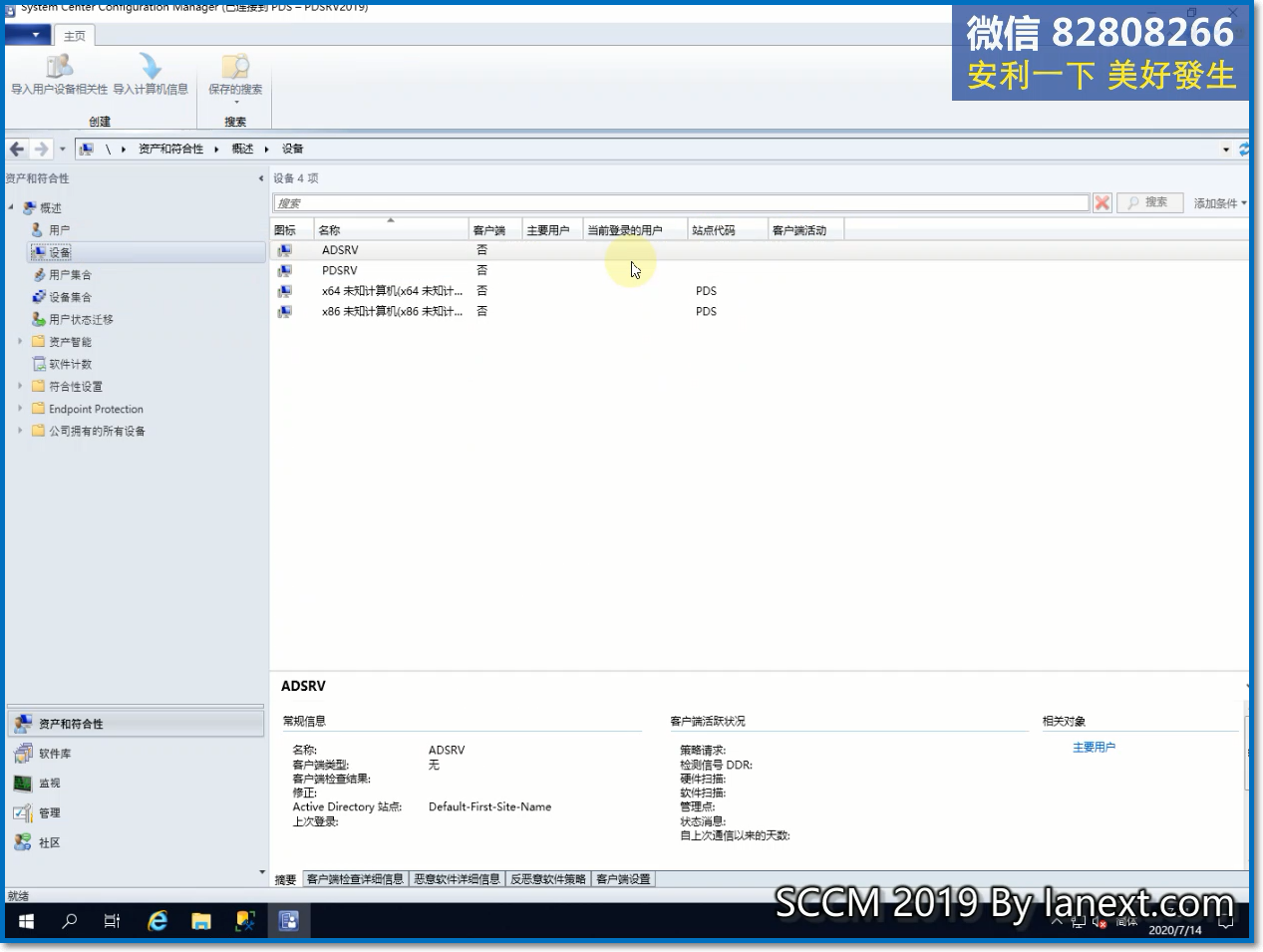Switch to 客户端检查详细信息 tab
Screen dimensions: 1263x952
355,879
